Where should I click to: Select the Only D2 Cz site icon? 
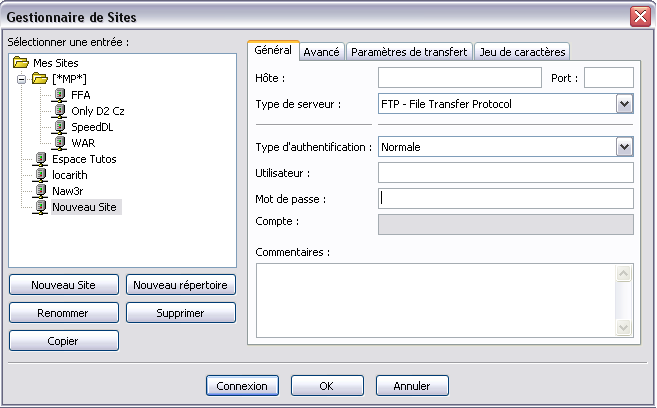coord(59,111)
